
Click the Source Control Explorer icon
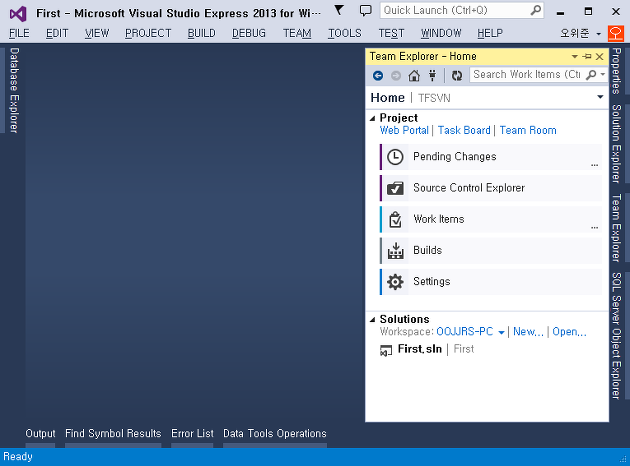(x=395, y=188)
